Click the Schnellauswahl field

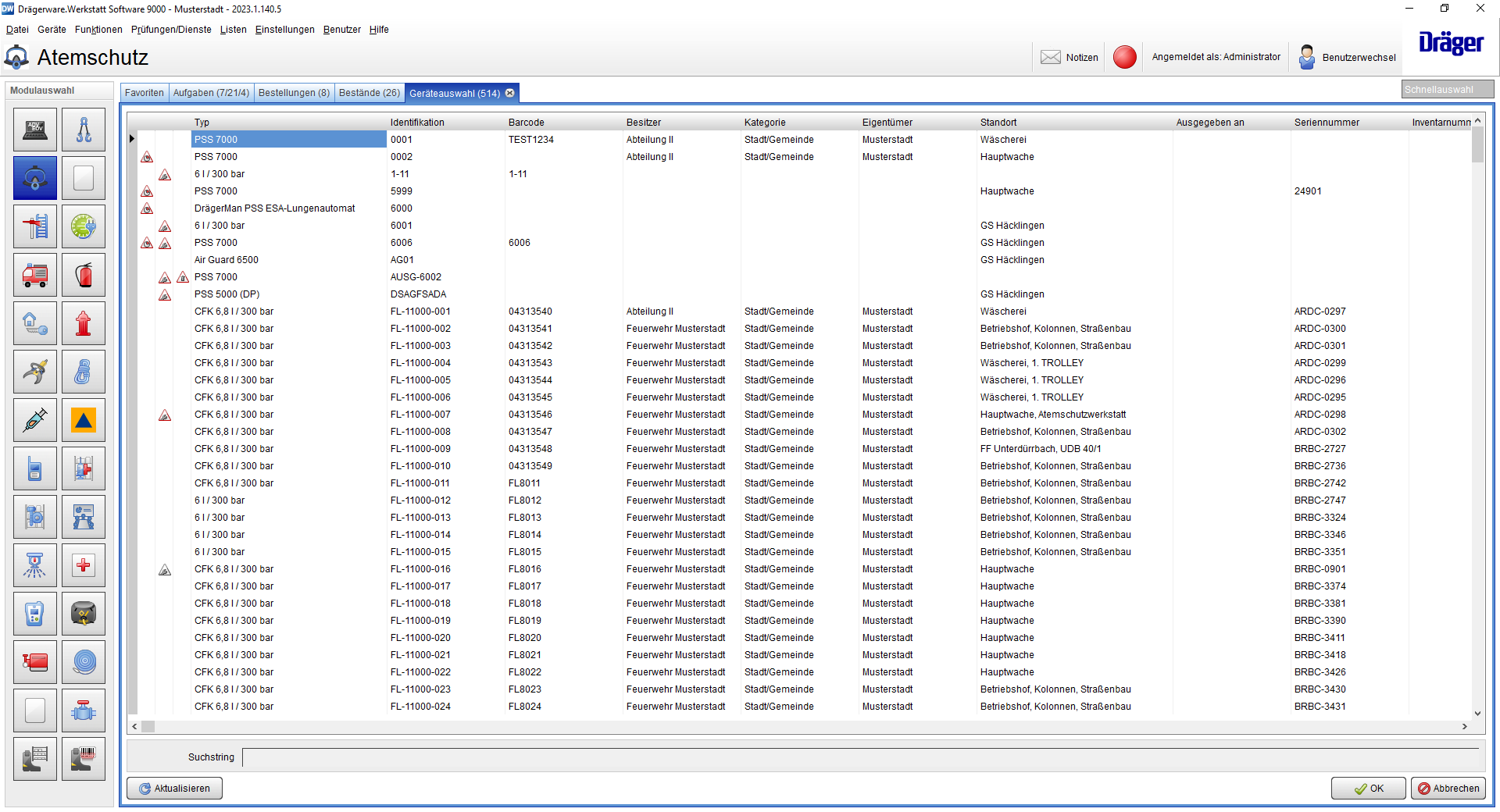[x=1447, y=90]
